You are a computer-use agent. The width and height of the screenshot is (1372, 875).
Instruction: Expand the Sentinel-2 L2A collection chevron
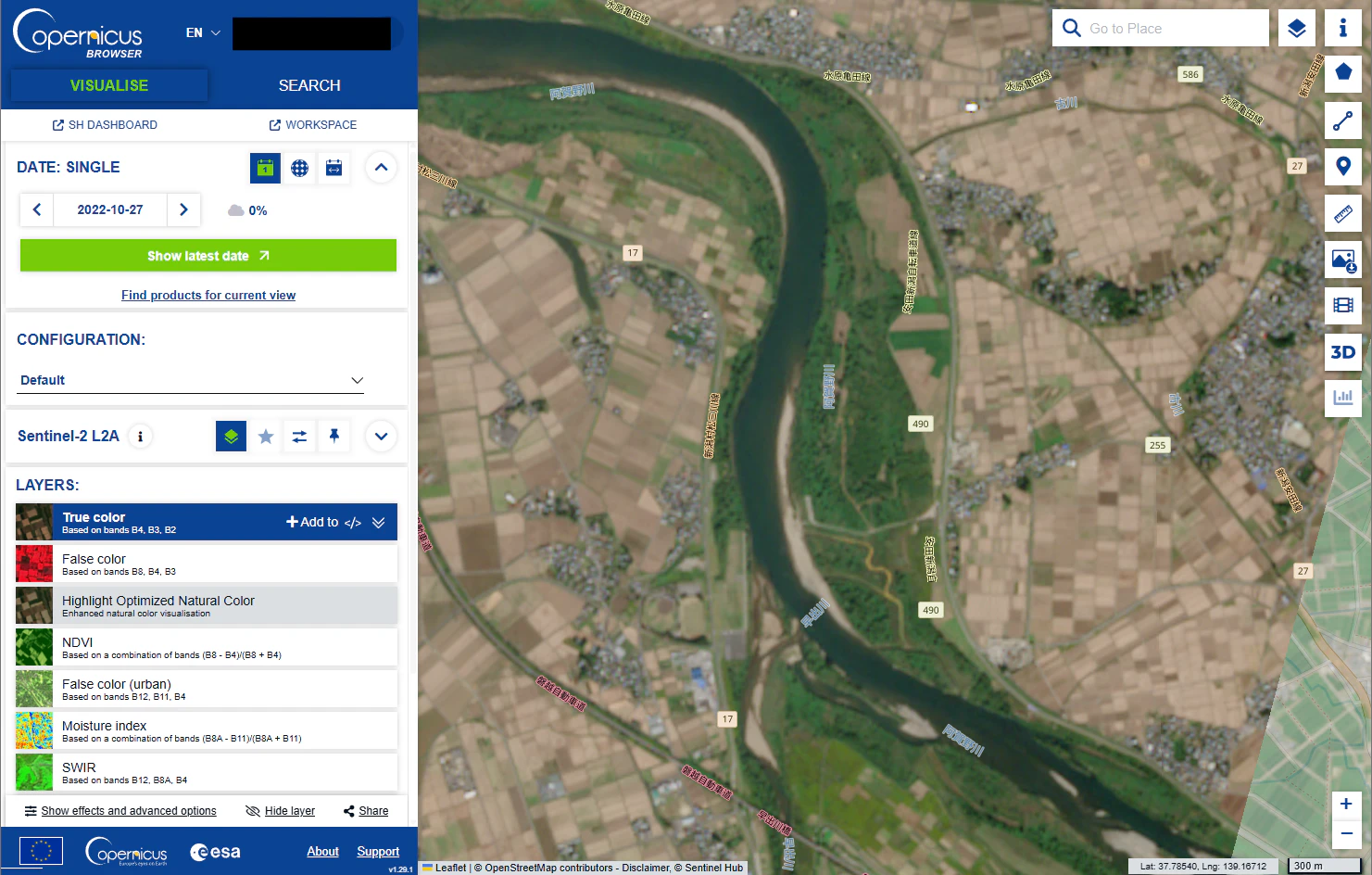(381, 436)
